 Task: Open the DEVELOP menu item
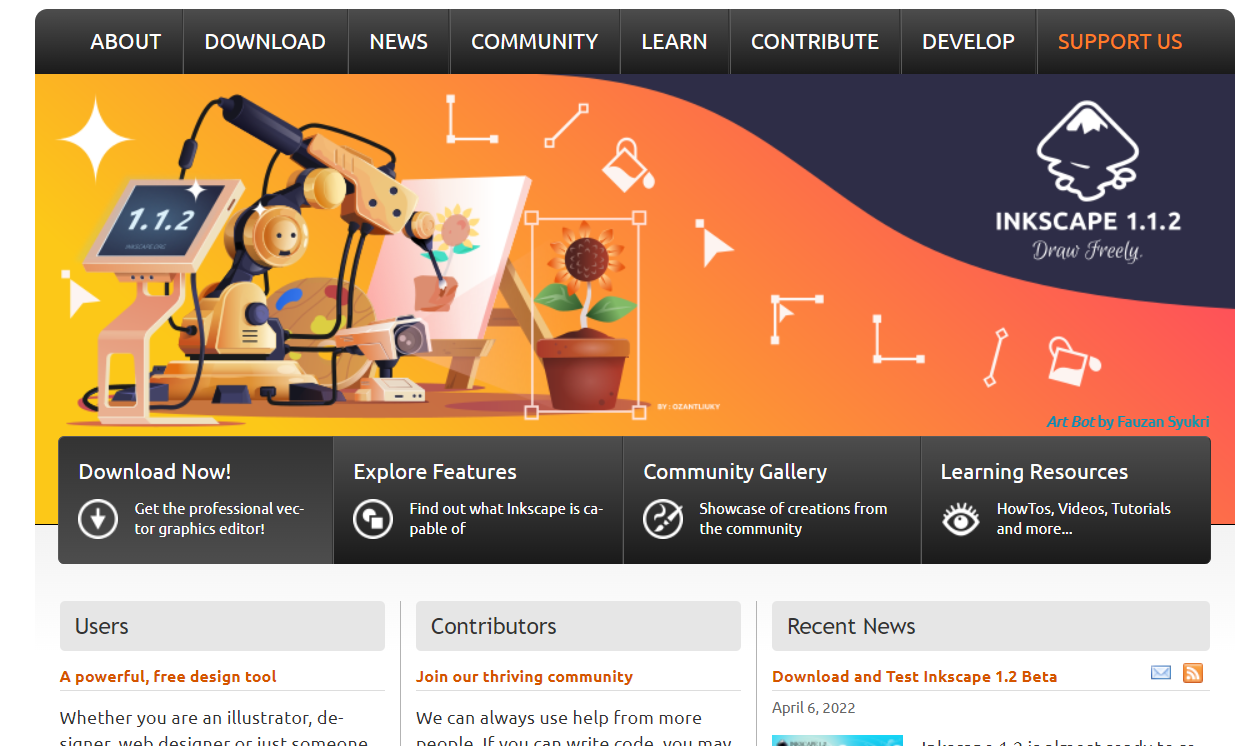point(968,42)
